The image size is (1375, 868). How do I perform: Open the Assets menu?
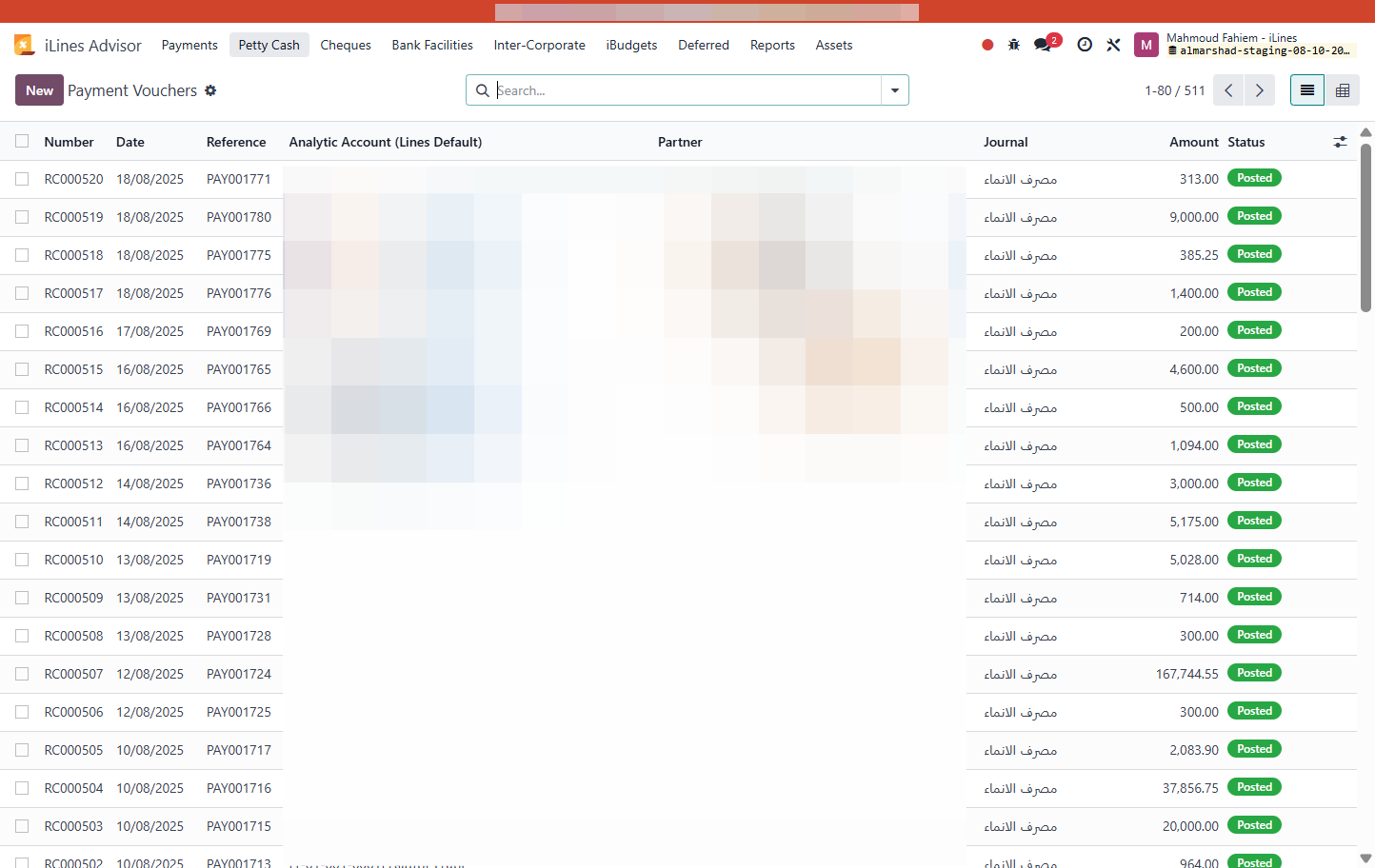(x=834, y=45)
